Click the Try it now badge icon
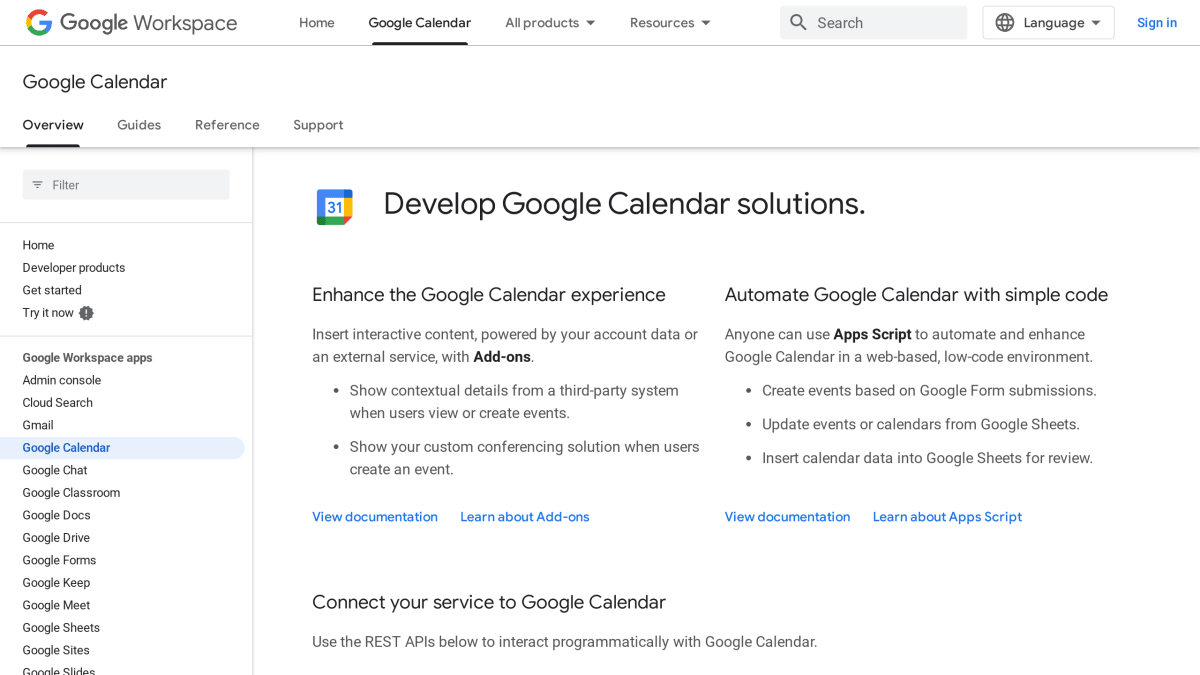Viewport: 1200px width, 675px height. click(87, 313)
